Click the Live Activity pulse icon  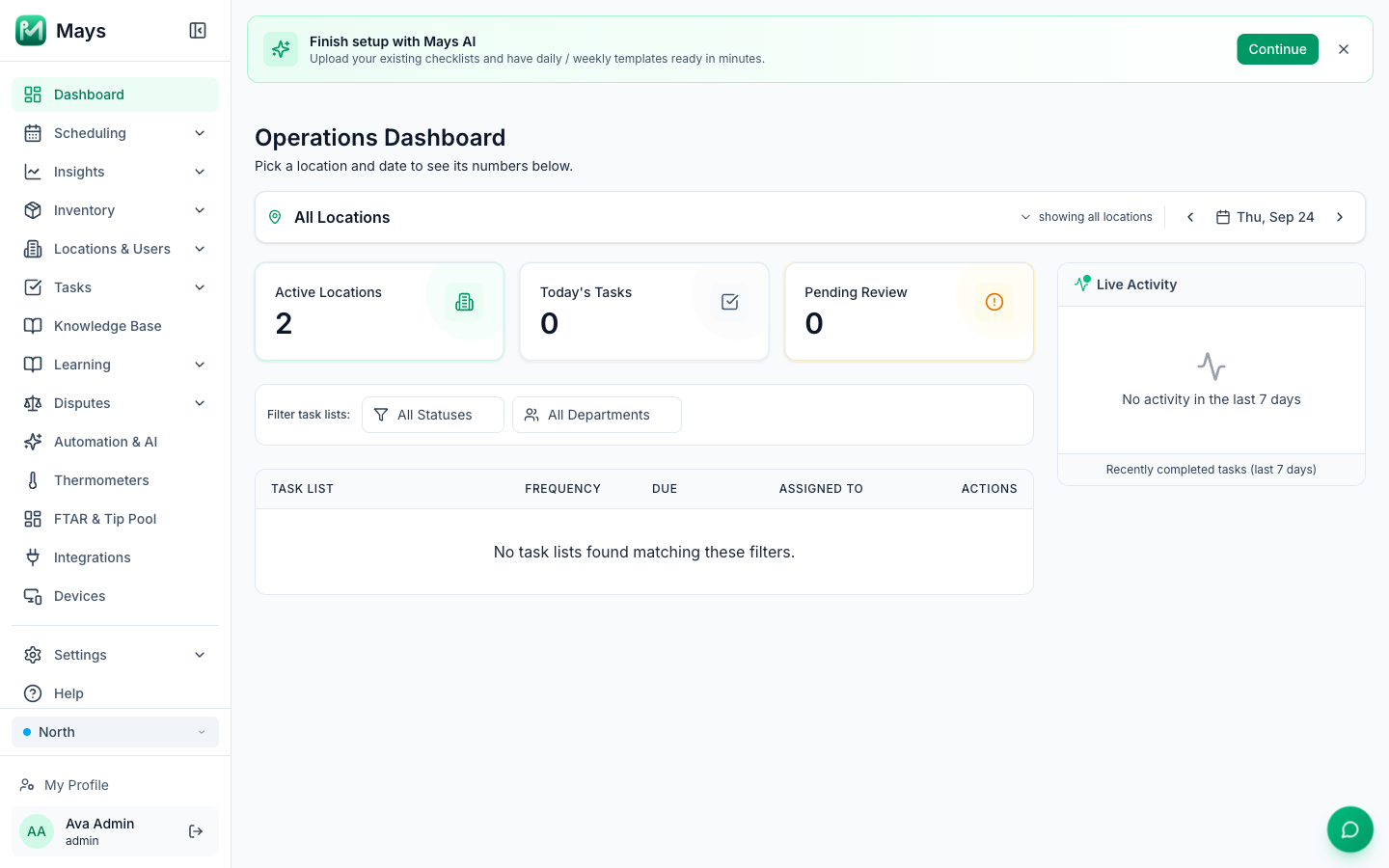[x=1082, y=284]
